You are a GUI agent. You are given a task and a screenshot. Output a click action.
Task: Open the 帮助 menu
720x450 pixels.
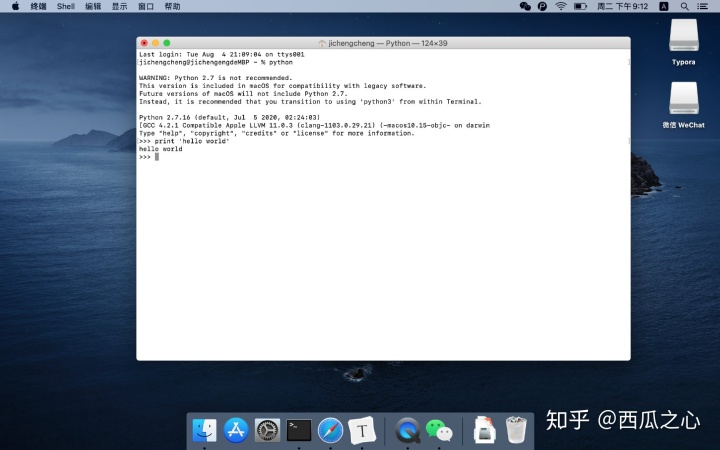pos(172,6)
